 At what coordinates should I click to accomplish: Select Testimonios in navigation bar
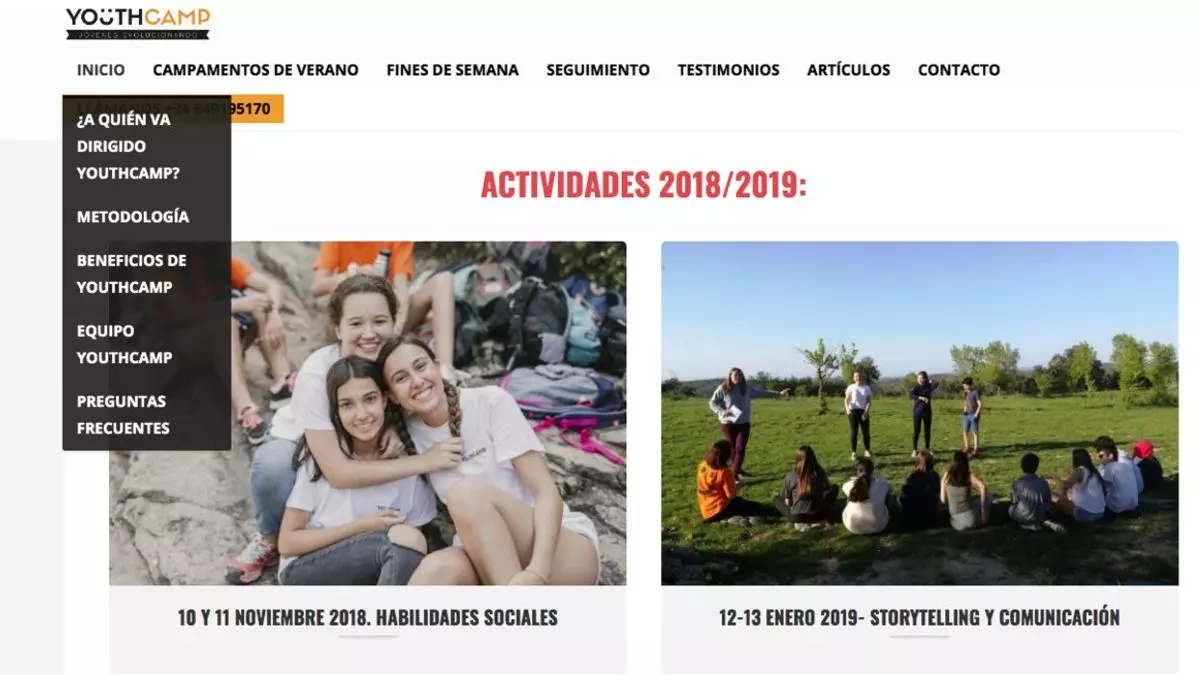click(728, 70)
